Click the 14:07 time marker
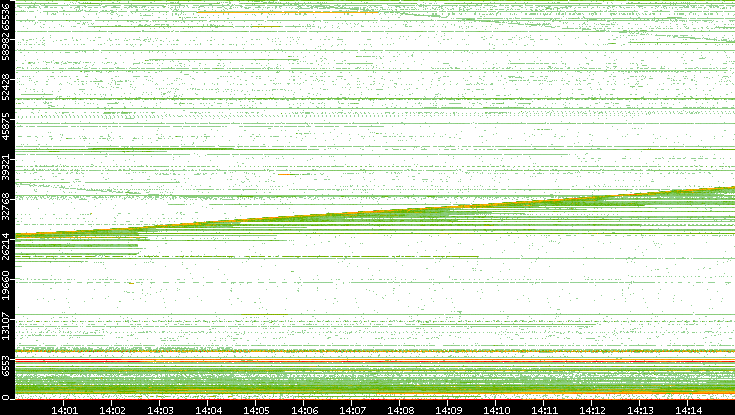Viewport: 735px width, 415px height. [x=352, y=408]
